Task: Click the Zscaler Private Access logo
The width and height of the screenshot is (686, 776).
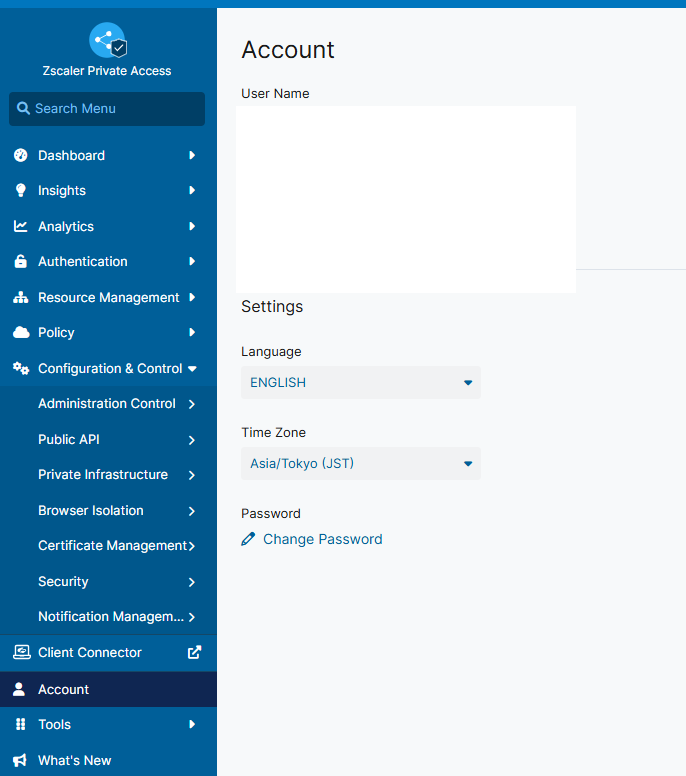Action: 108,40
